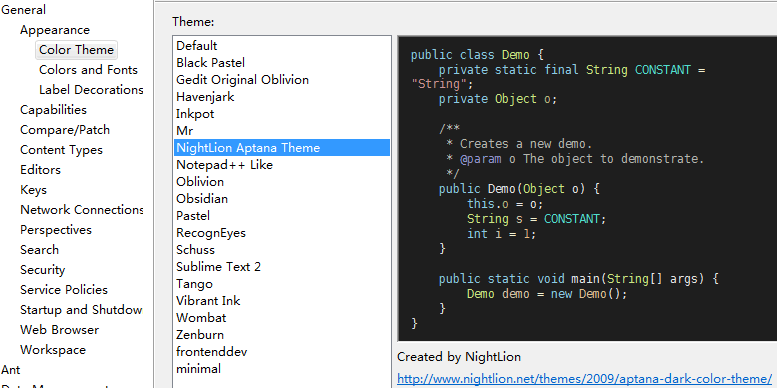Viewport: 777px width, 388px height.
Task: Select the Ant preferences category
Action: click(x=10, y=370)
